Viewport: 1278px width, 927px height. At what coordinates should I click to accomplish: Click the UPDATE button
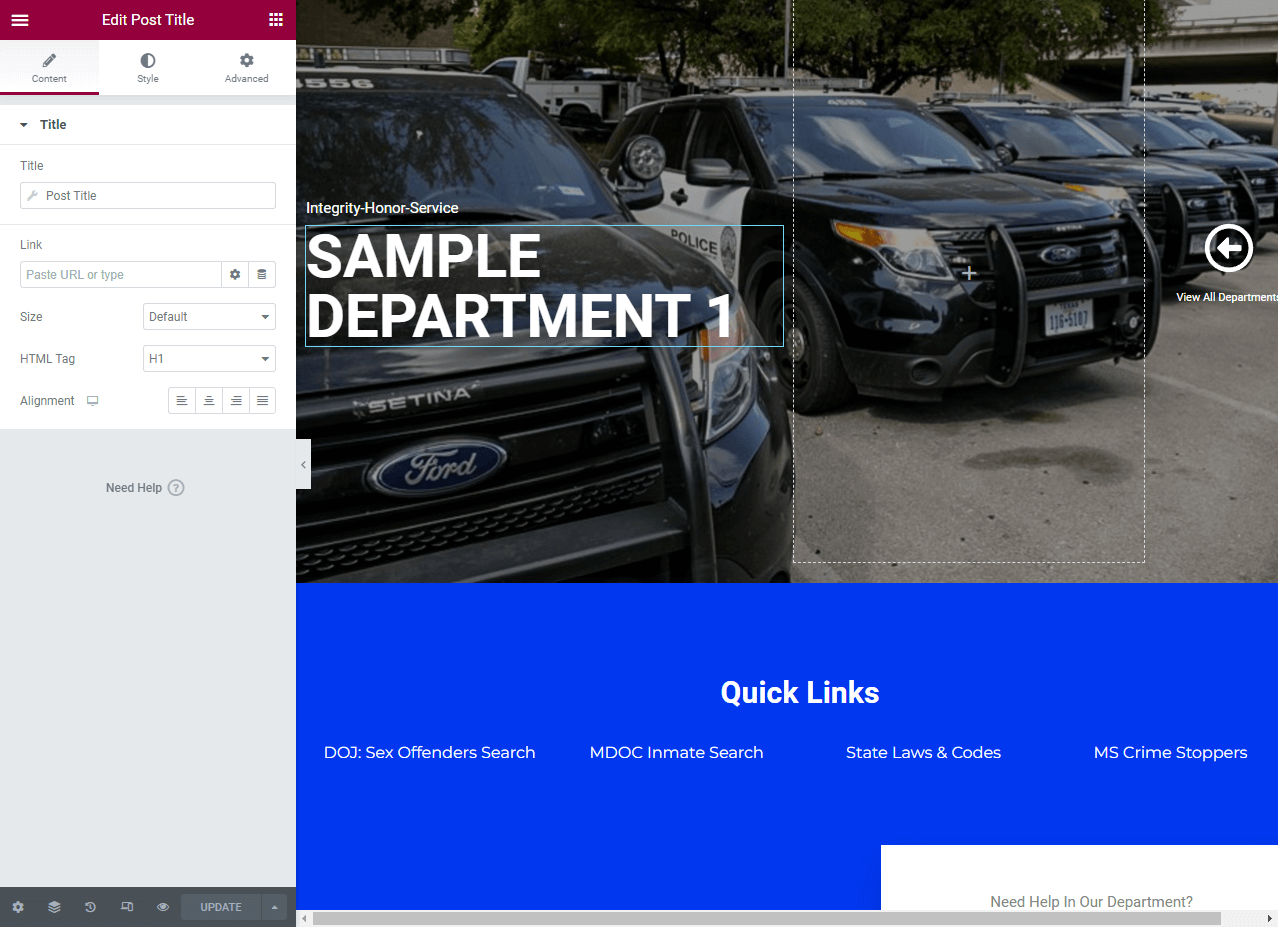(x=221, y=907)
